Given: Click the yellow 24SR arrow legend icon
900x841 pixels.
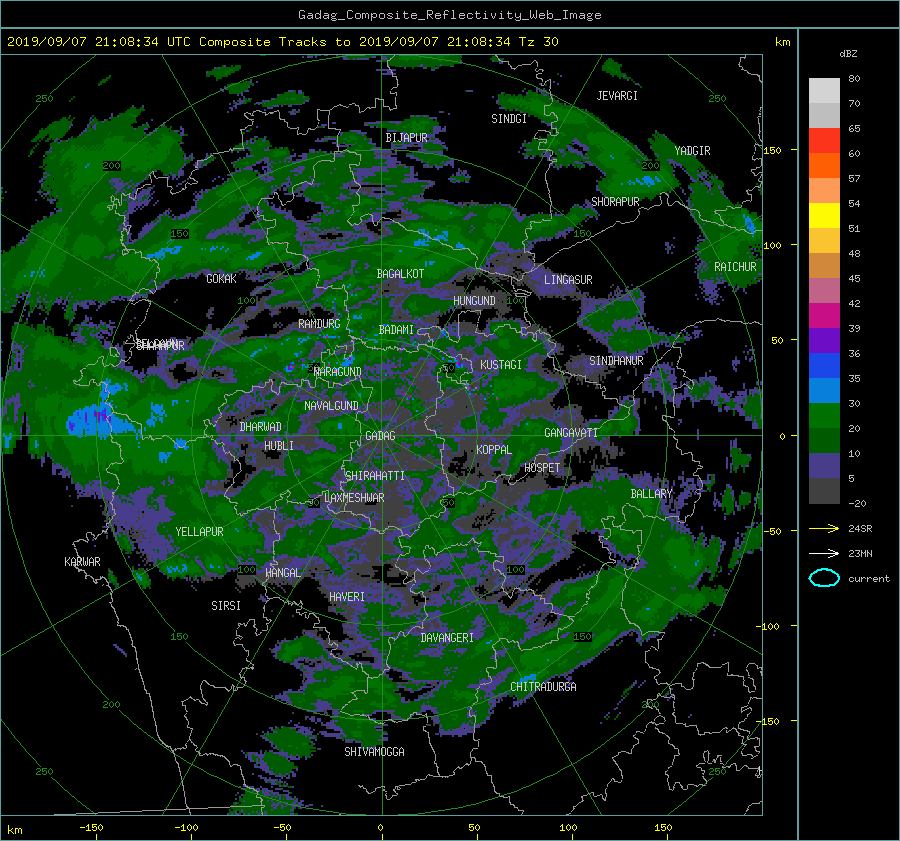Looking at the screenshot, I should (x=824, y=528).
